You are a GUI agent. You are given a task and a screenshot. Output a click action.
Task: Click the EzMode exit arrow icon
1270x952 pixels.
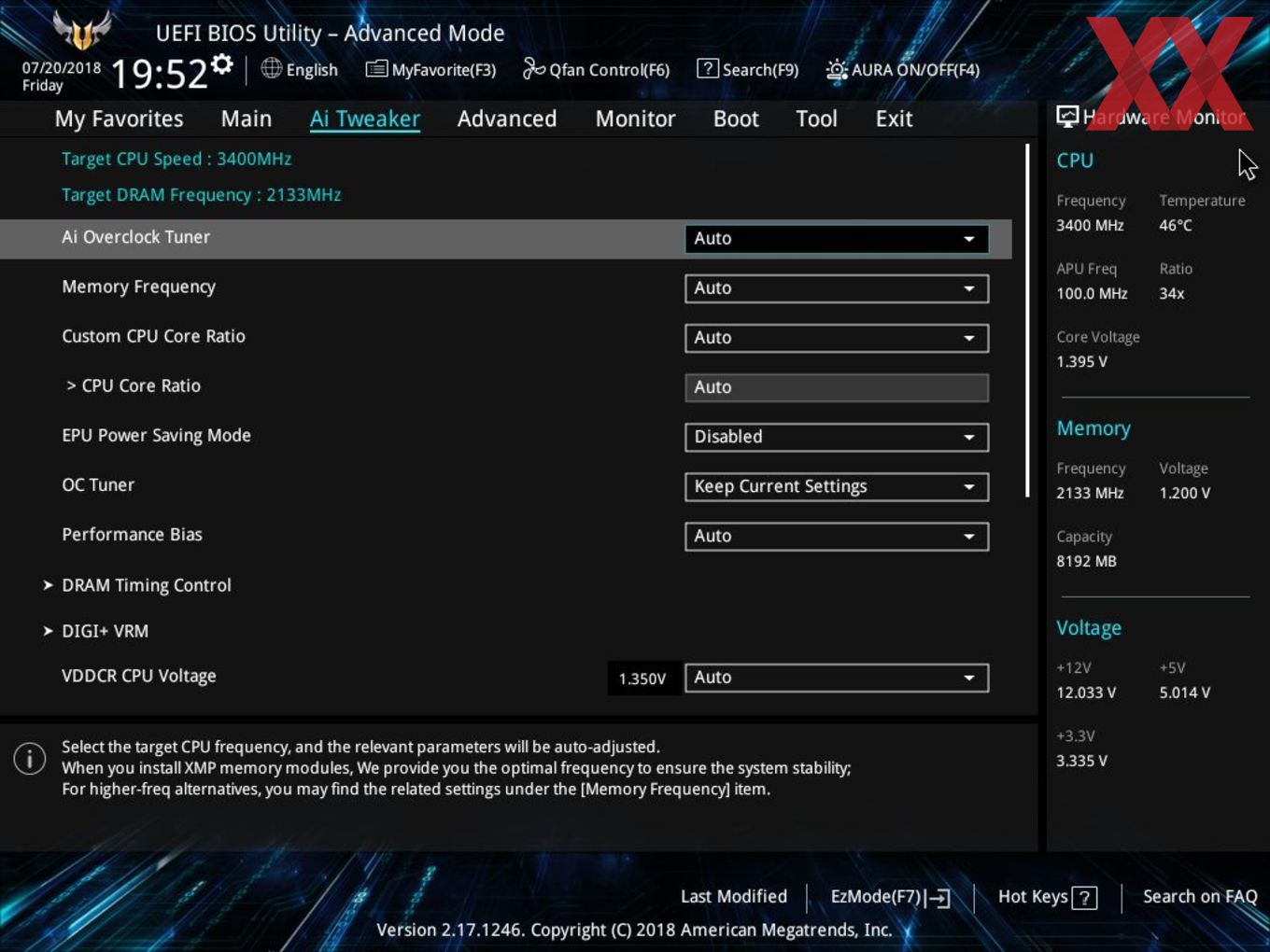(x=938, y=898)
